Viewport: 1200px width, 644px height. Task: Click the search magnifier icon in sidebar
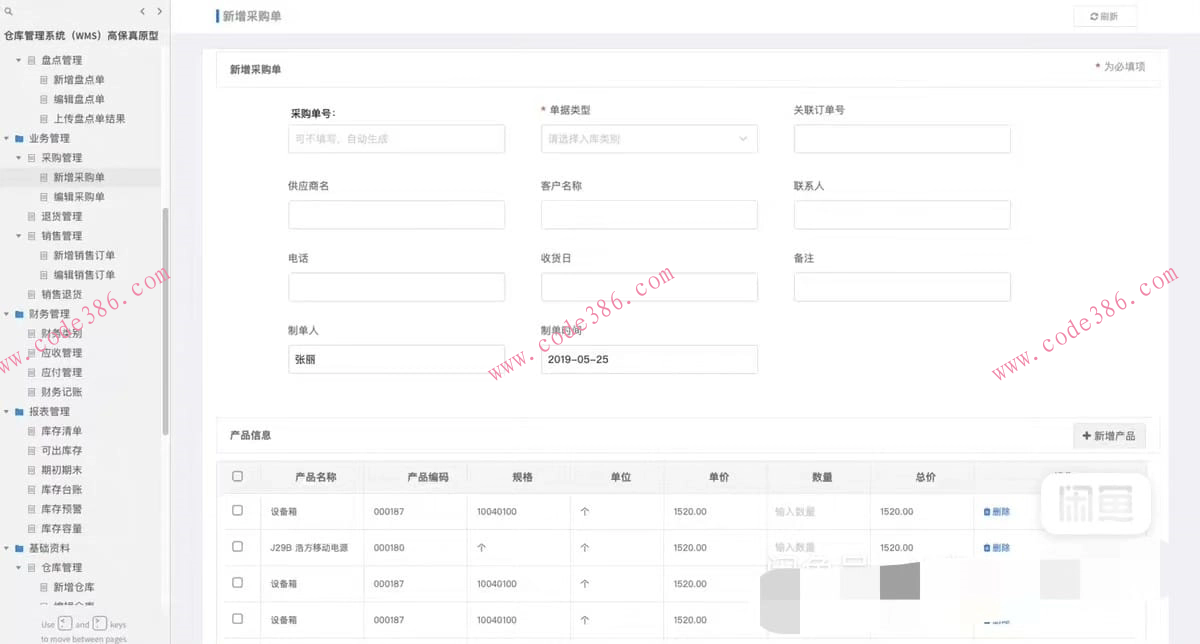pos(9,11)
